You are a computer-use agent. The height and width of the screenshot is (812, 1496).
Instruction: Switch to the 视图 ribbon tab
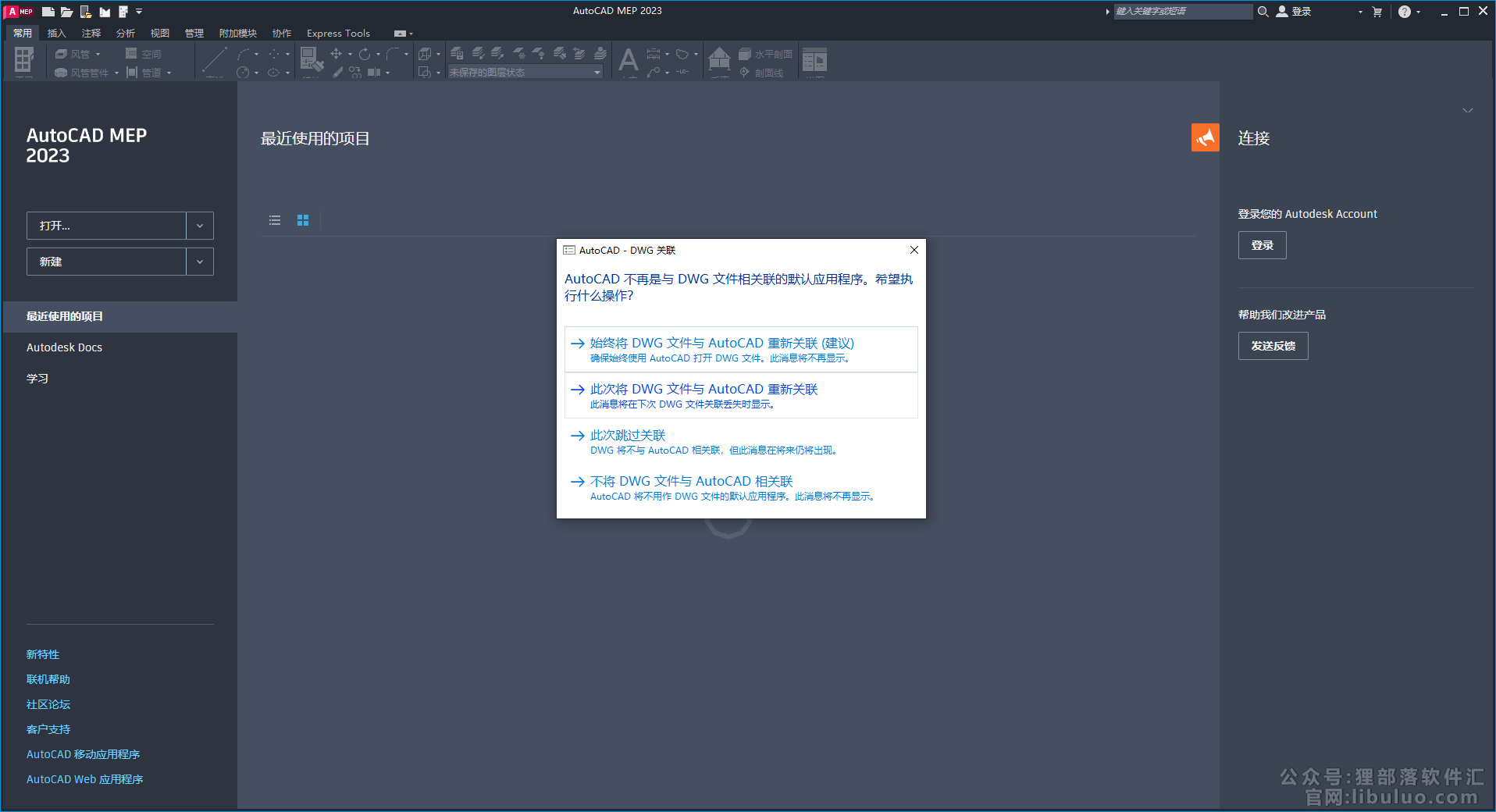(x=160, y=33)
